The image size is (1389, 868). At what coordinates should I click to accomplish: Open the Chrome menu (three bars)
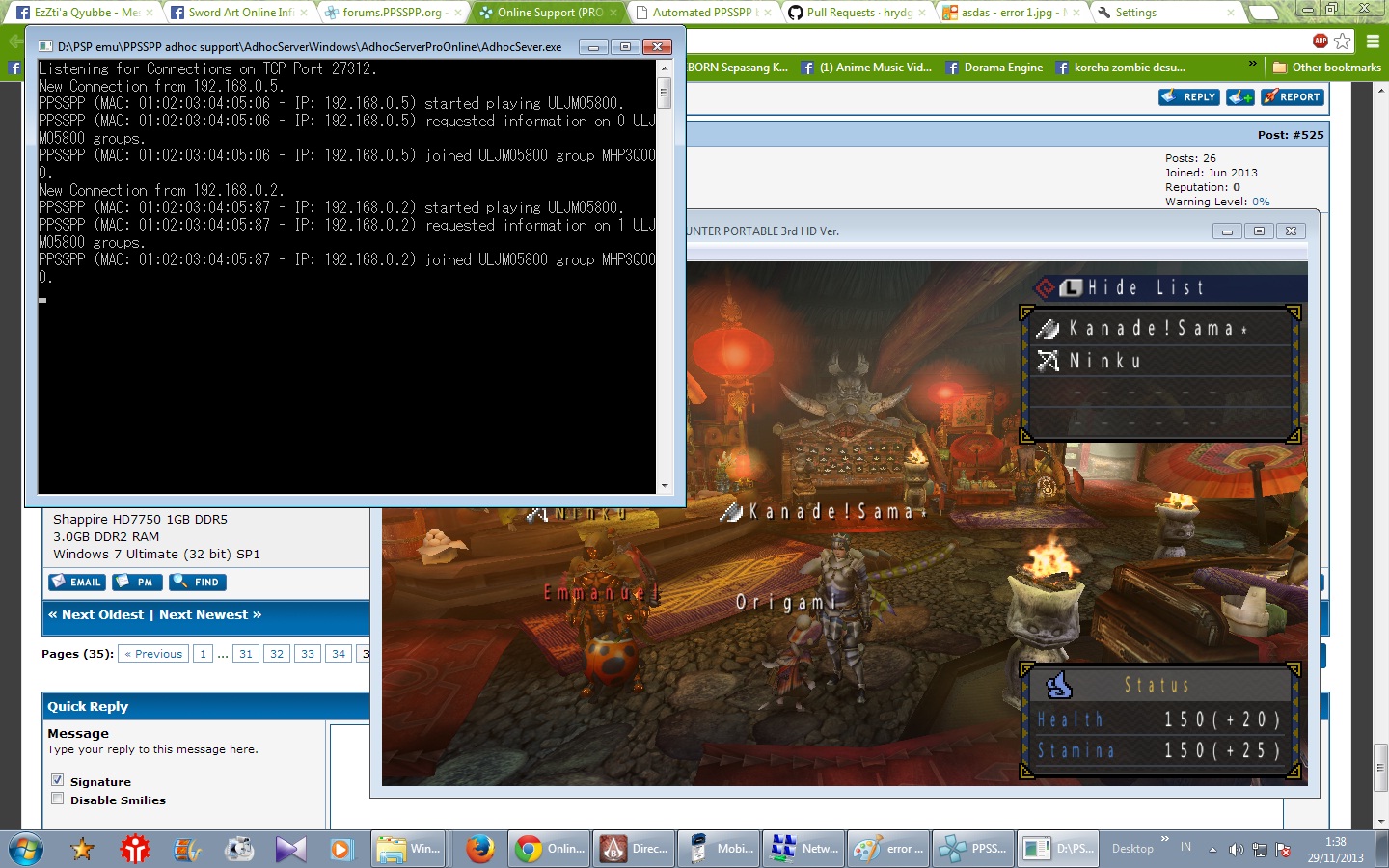pos(1373,41)
